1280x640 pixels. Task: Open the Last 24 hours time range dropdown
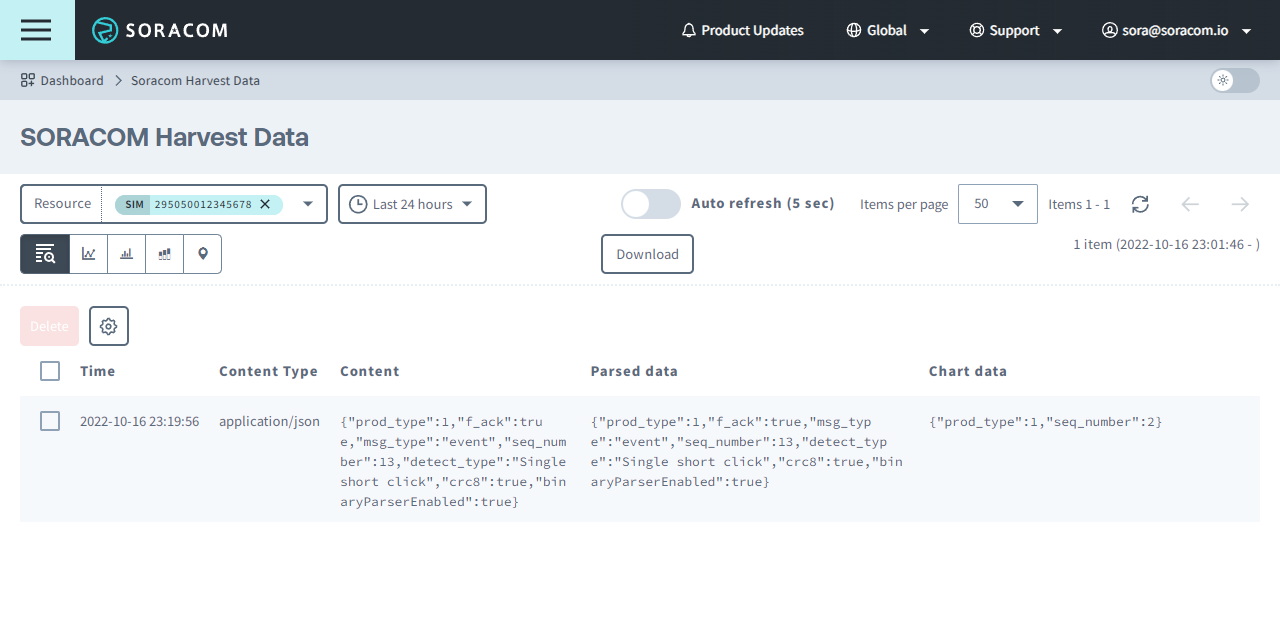point(412,204)
